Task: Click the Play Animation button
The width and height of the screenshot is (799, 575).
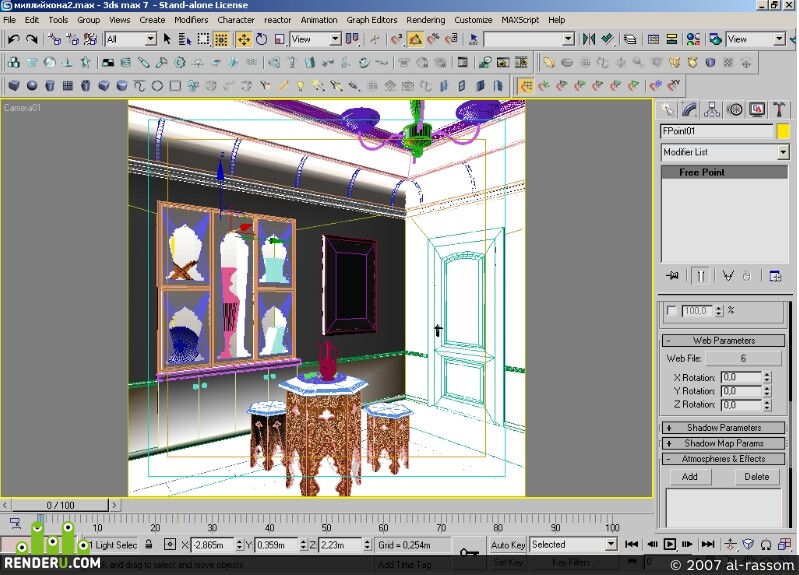Action: tap(670, 544)
